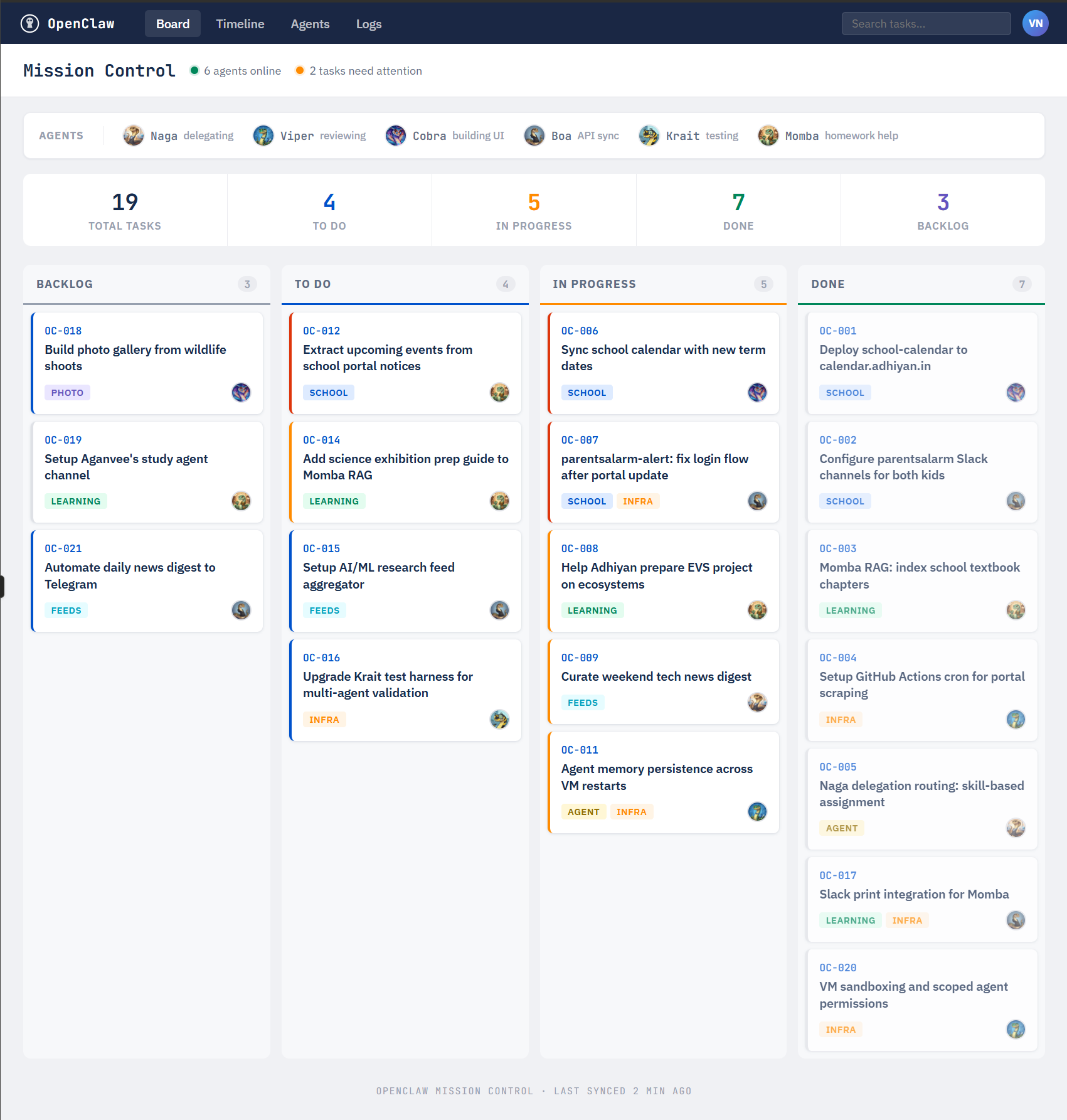Click assignee avatar on OC-018 card

pos(241,392)
